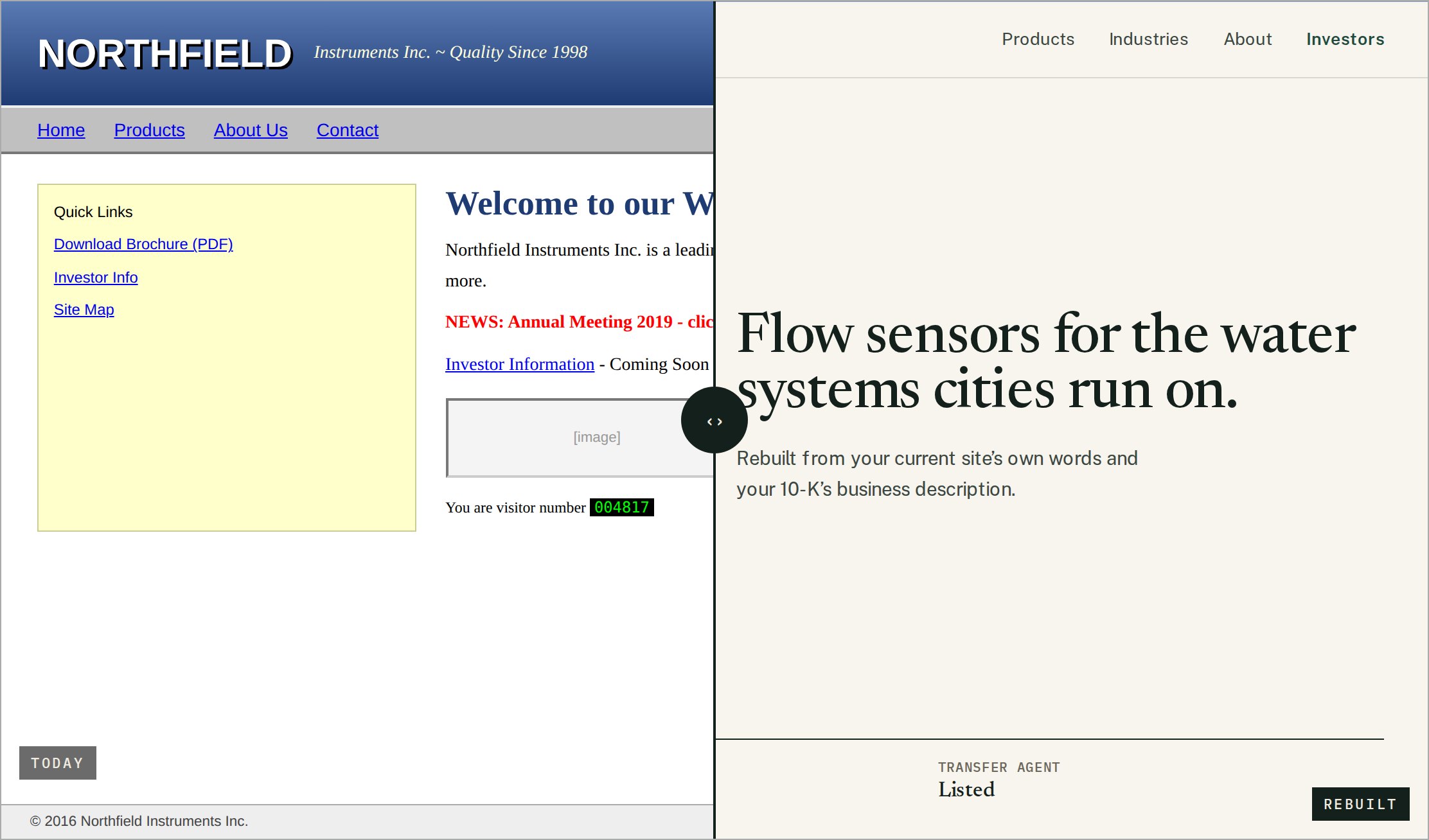The image size is (1429, 840).
Task: Open the Products link in the gray nav bar
Action: pos(149,130)
